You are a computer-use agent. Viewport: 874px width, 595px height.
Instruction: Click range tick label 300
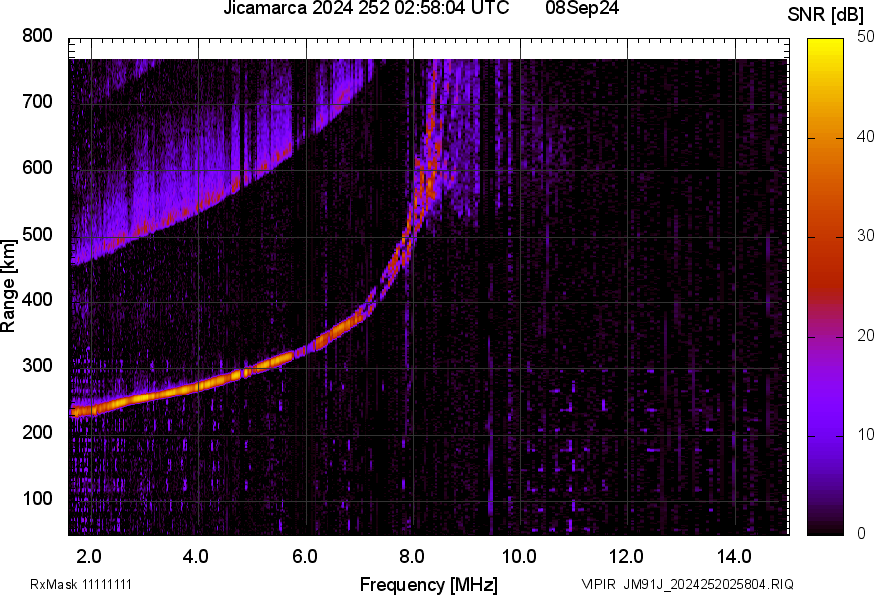pyautogui.click(x=37, y=366)
